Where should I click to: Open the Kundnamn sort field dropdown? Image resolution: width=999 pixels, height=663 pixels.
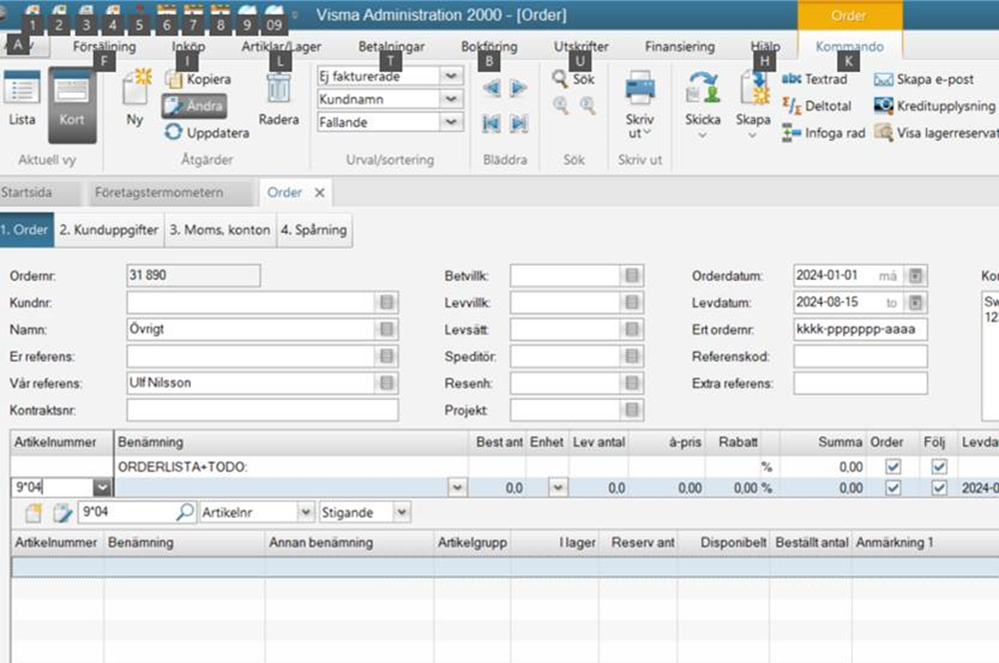pos(452,99)
